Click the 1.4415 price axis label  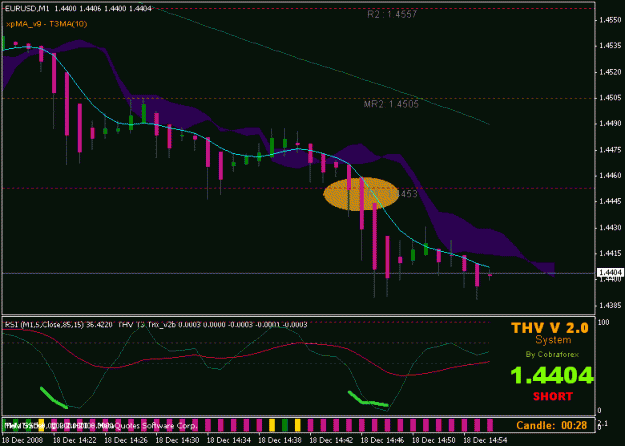610,253
